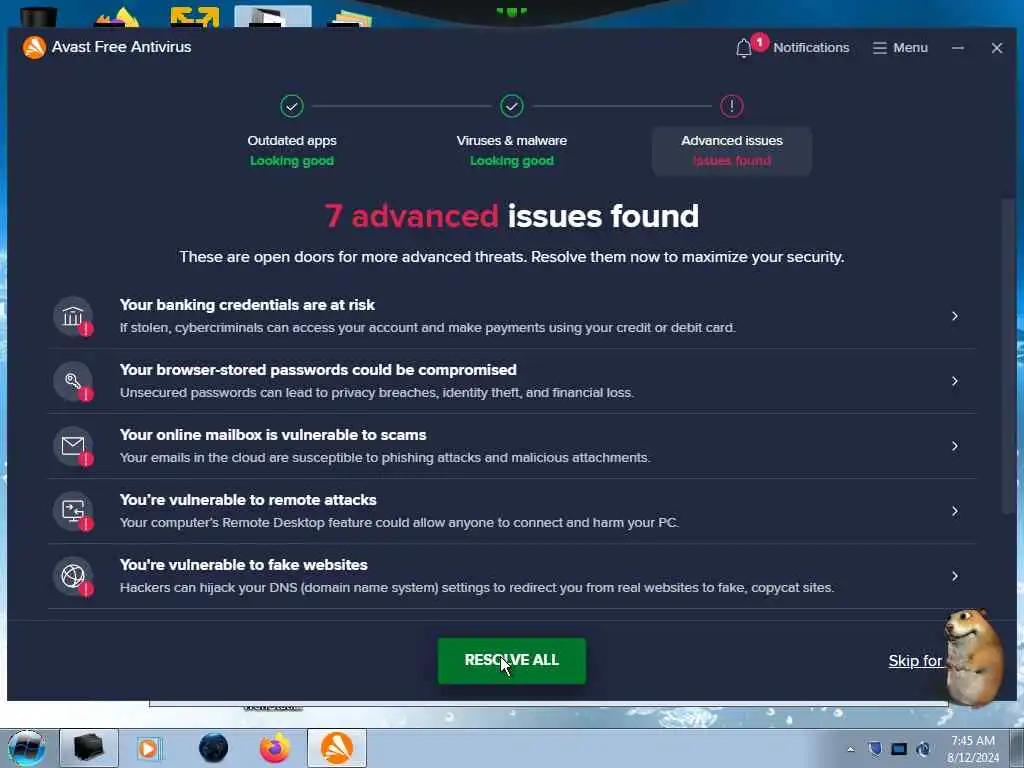Screen dimensions: 1024x768
Task: Minimize the Avast window
Action: [x=957, y=48]
